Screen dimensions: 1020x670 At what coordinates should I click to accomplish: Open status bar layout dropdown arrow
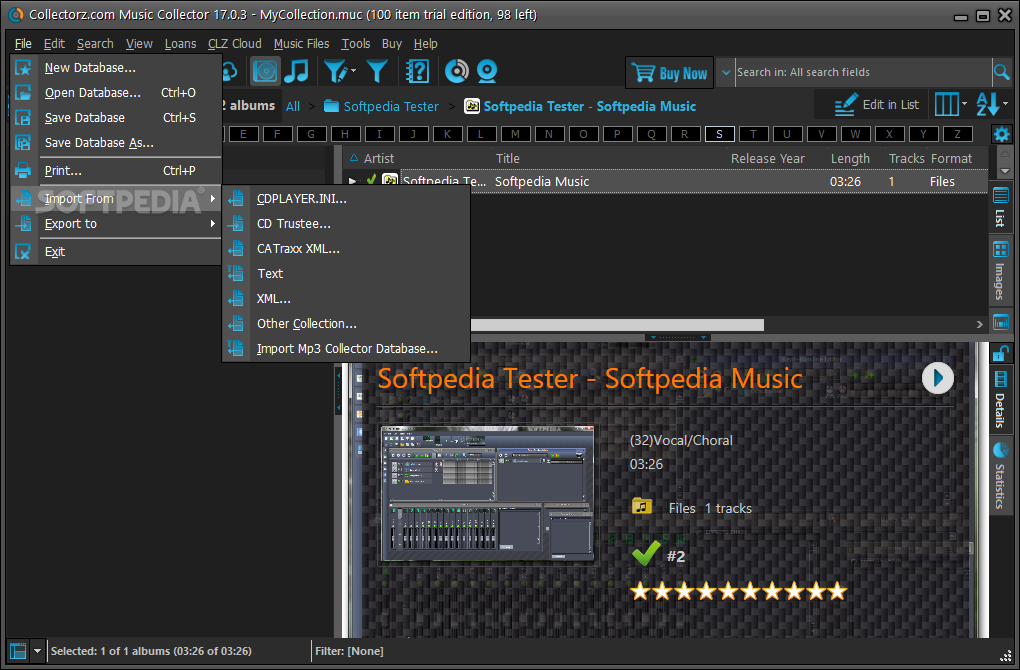pos(37,650)
